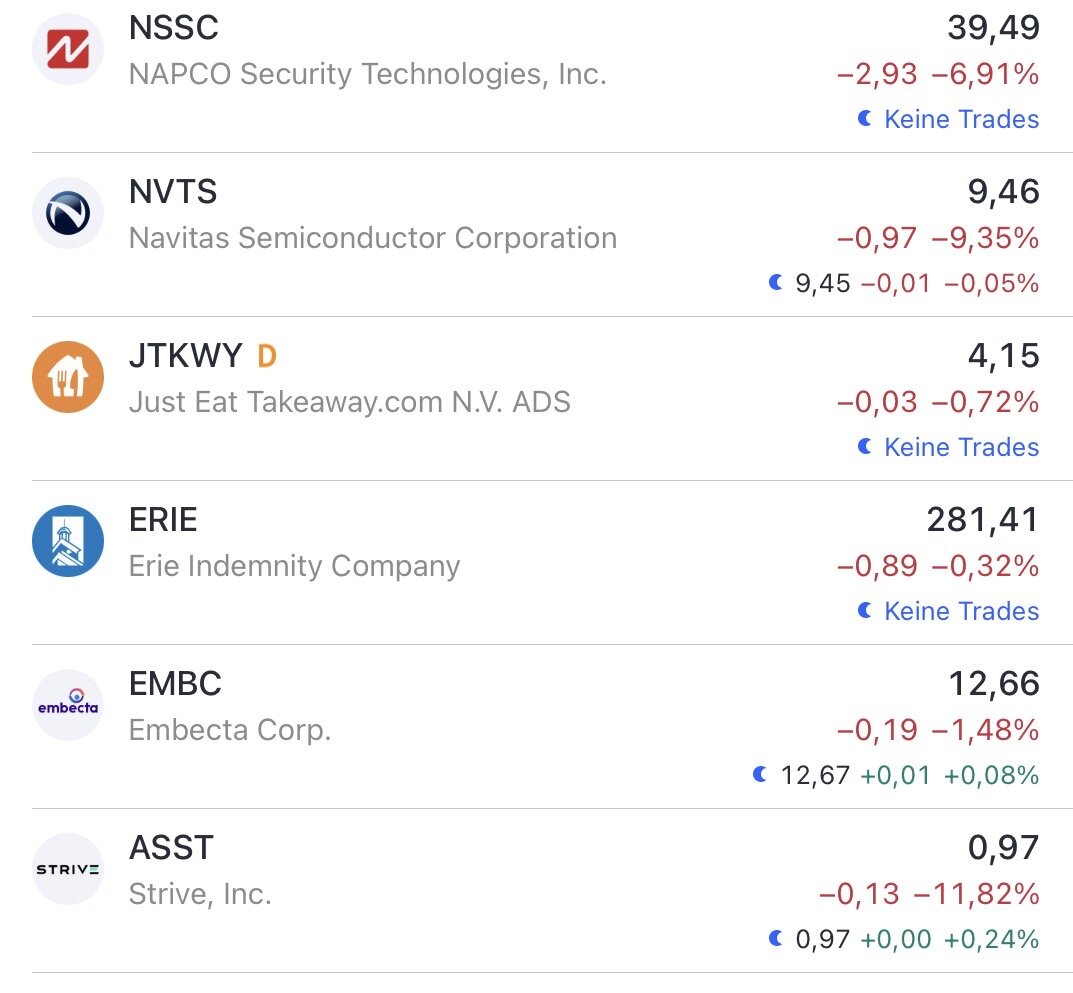This screenshot has width=1073, height=993.
Task: Tap the Embecta company logo
Action: (68, 705)
